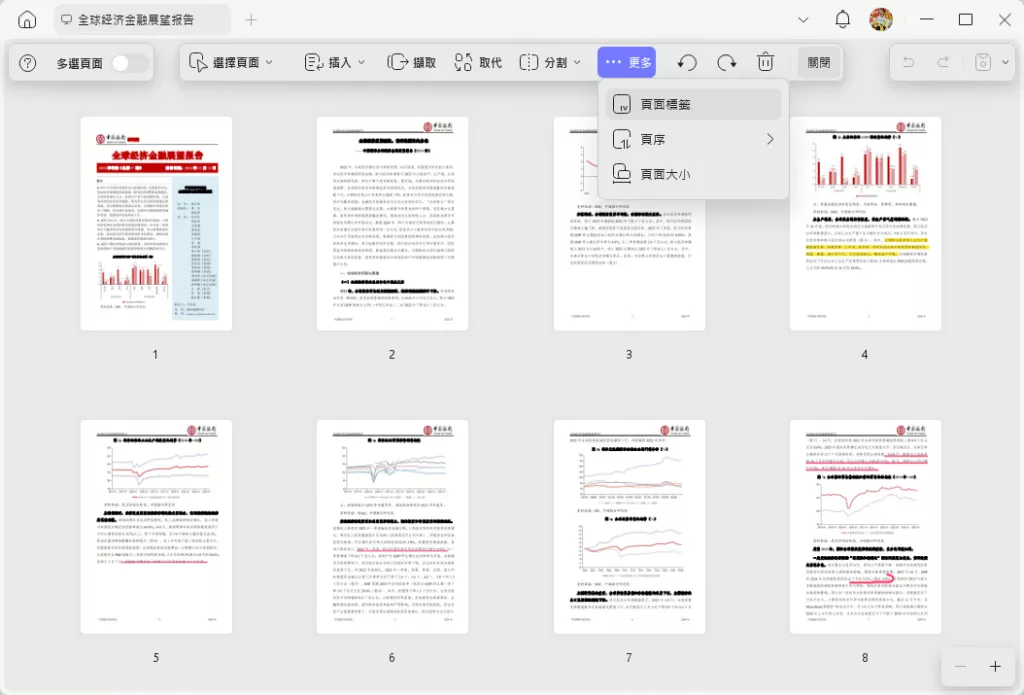The width and height of the screenshot is (1024, 695).
Task: Select page 4 thumbnail
Action: click(865, 223)
